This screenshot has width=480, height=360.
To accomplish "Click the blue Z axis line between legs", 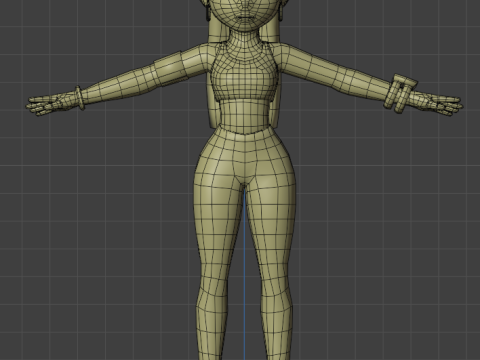I will (245, 273).
